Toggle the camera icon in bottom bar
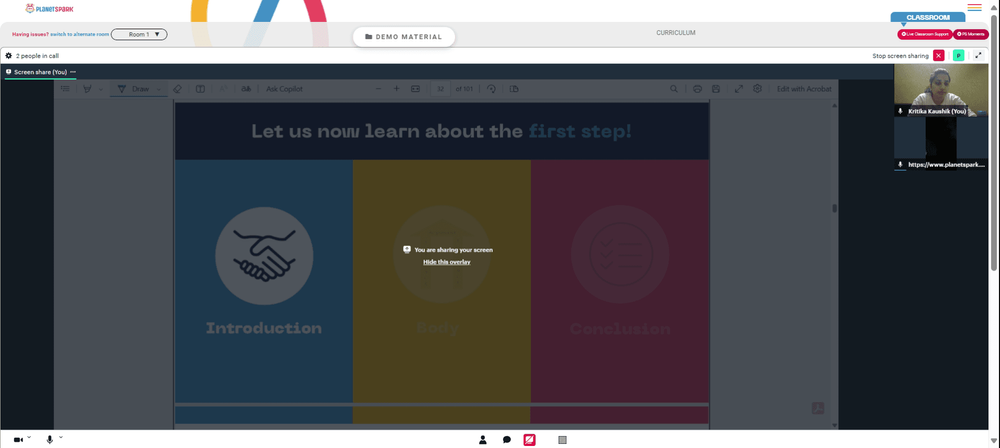This screenshot has width=1000, height=448. [18, 440]
